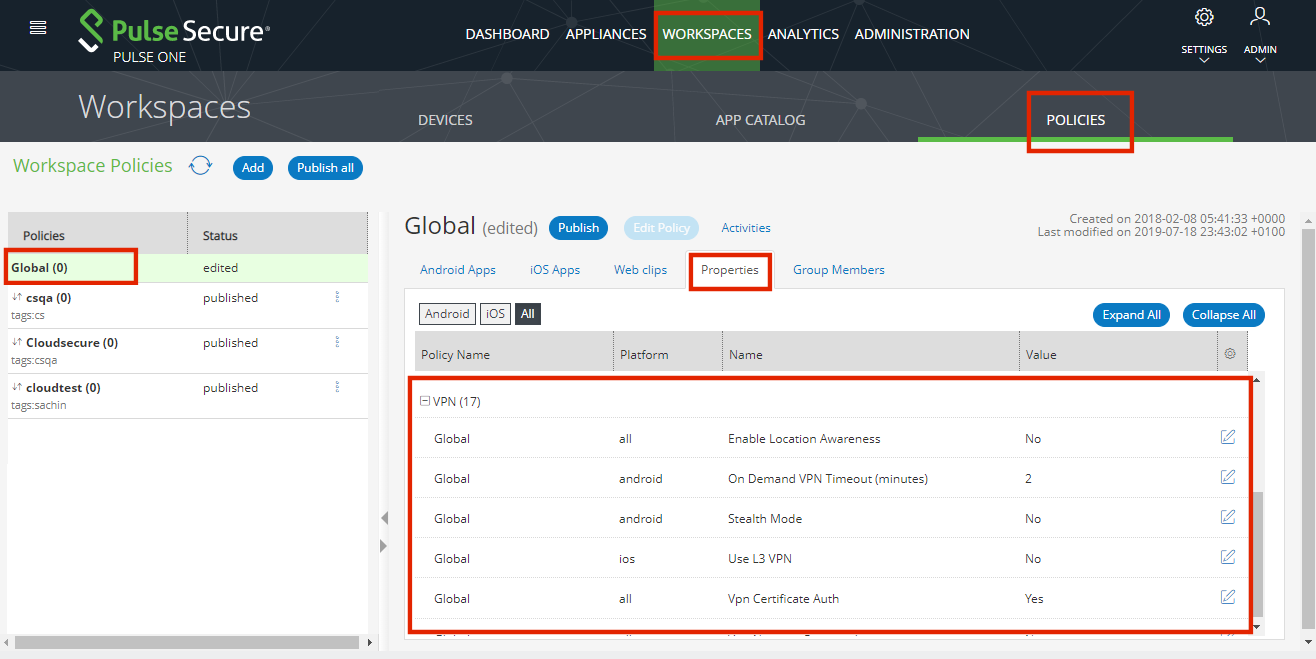Show All platform properties
The image size is (1316, 659).
coord(528,314)
